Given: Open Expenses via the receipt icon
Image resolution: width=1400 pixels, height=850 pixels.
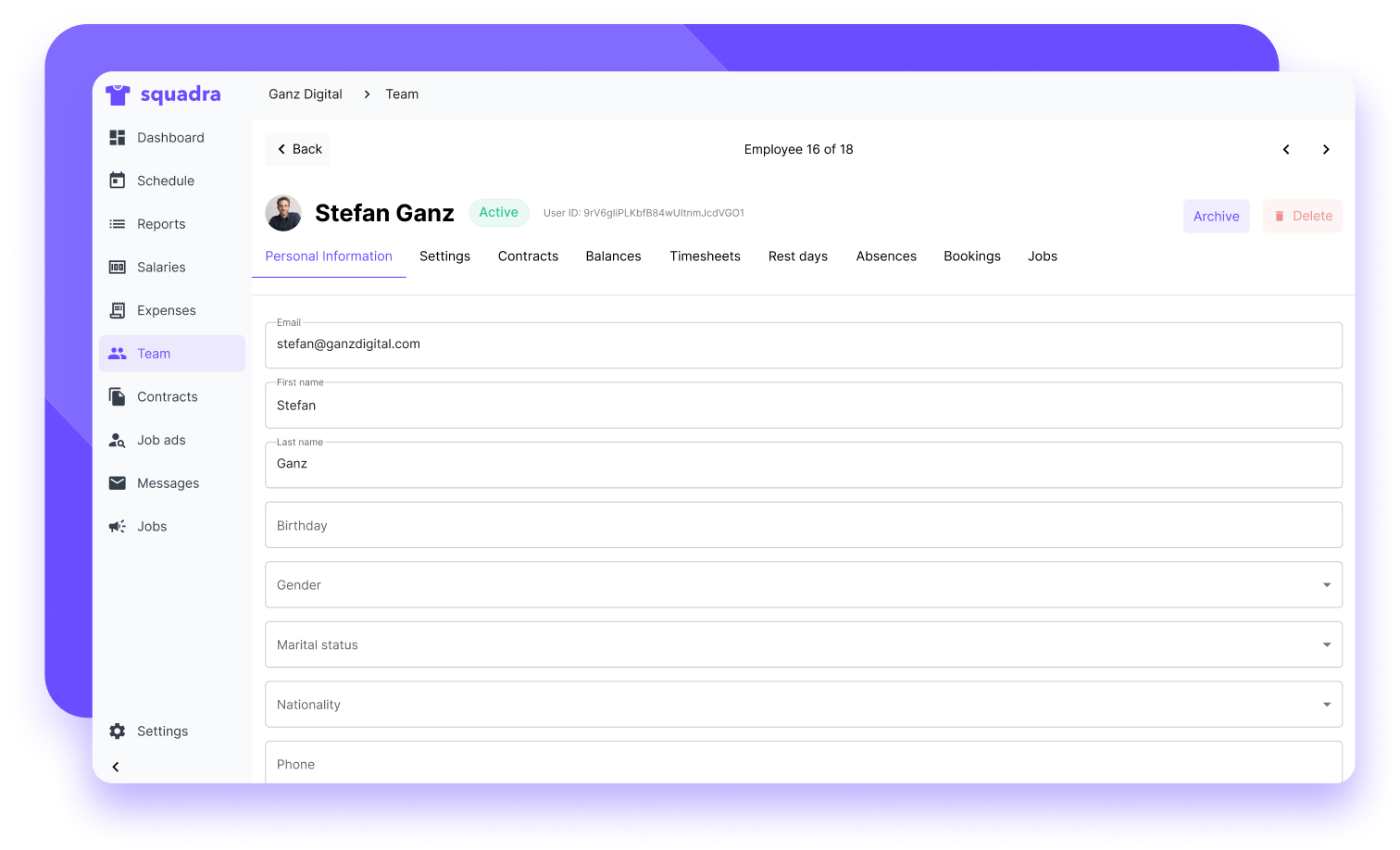Looking at the screenshot, I should [x=118, y=310].
